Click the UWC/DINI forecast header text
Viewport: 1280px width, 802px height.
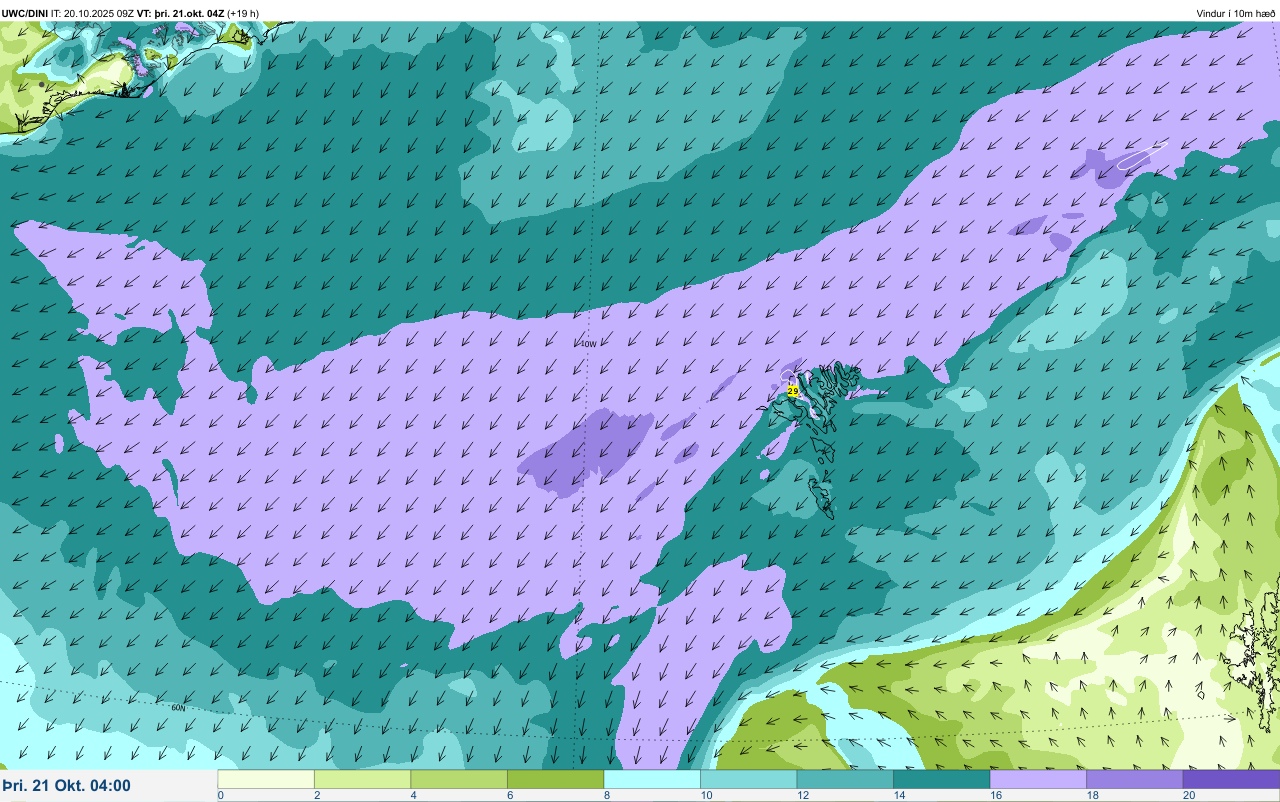[130, 13]
